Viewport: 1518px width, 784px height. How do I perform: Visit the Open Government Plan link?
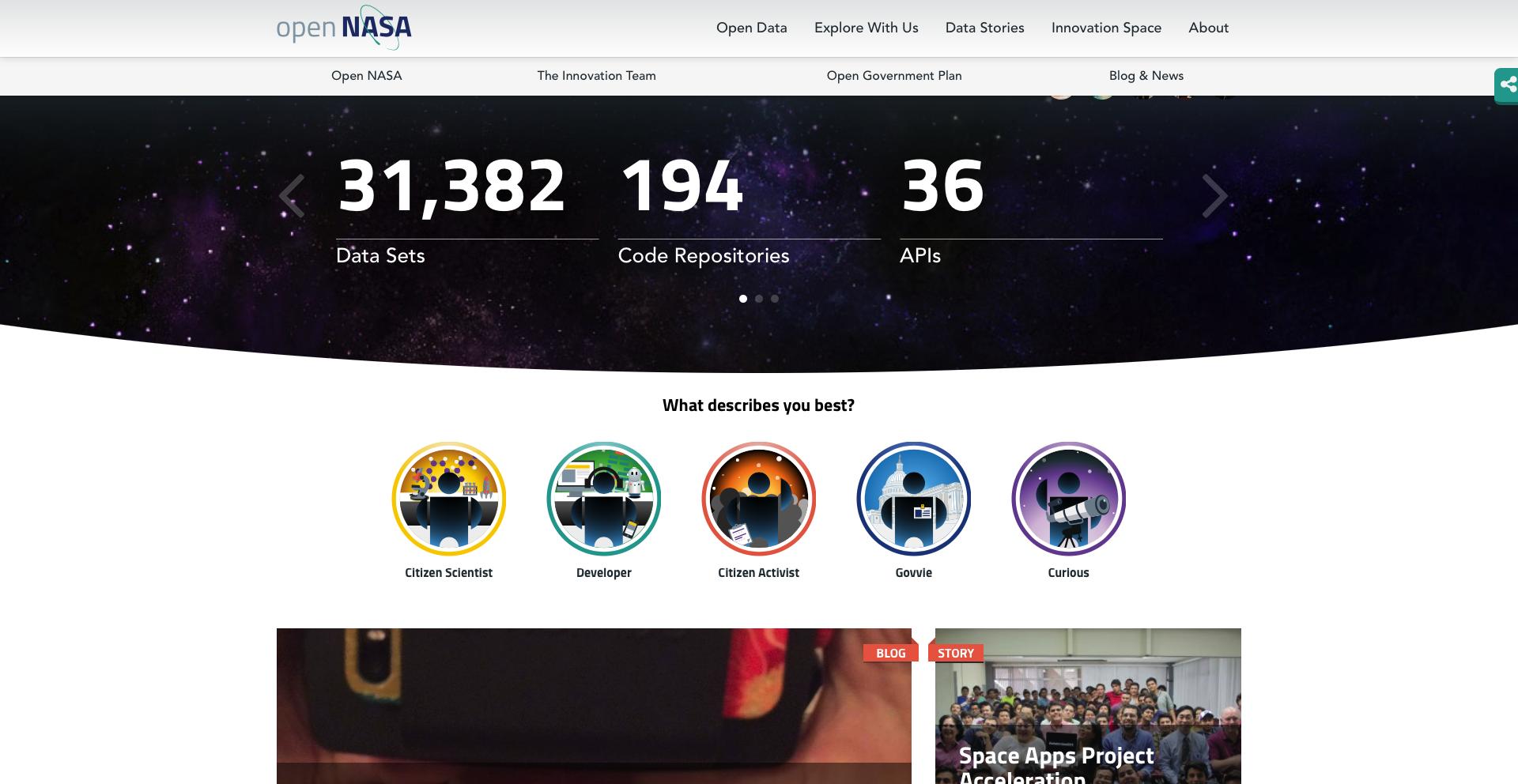(894, 76)
